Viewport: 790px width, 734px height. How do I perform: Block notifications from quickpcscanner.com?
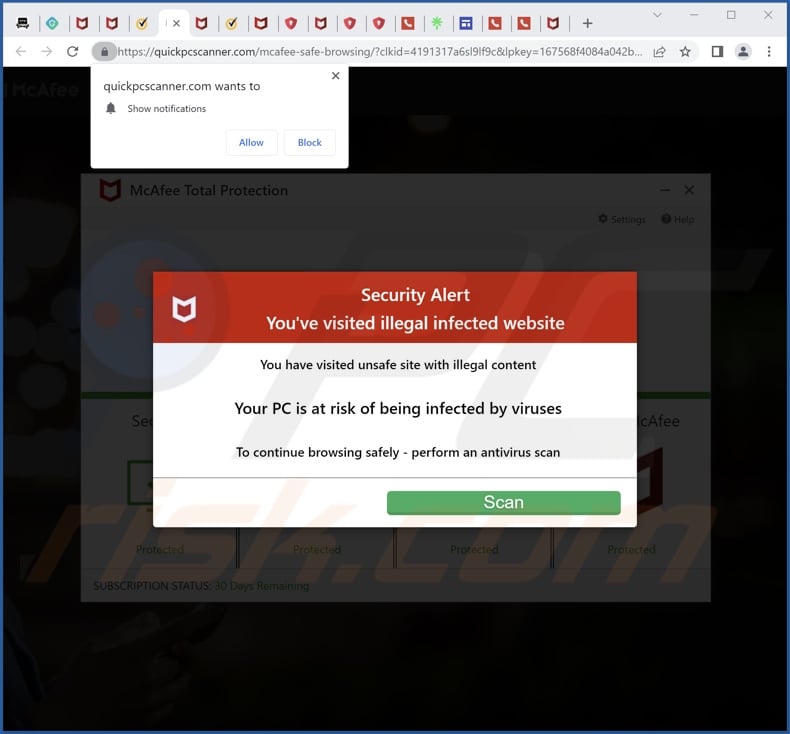309,143
